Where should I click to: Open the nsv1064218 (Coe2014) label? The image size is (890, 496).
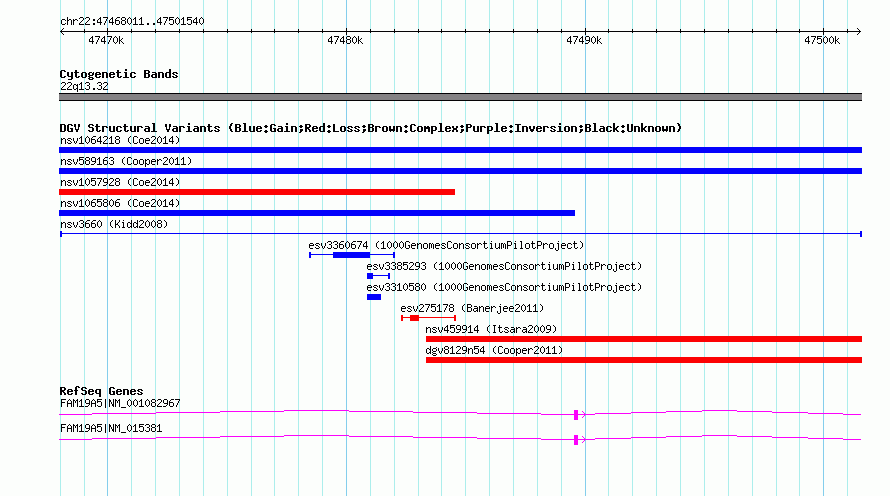click(x=120, y=140)
